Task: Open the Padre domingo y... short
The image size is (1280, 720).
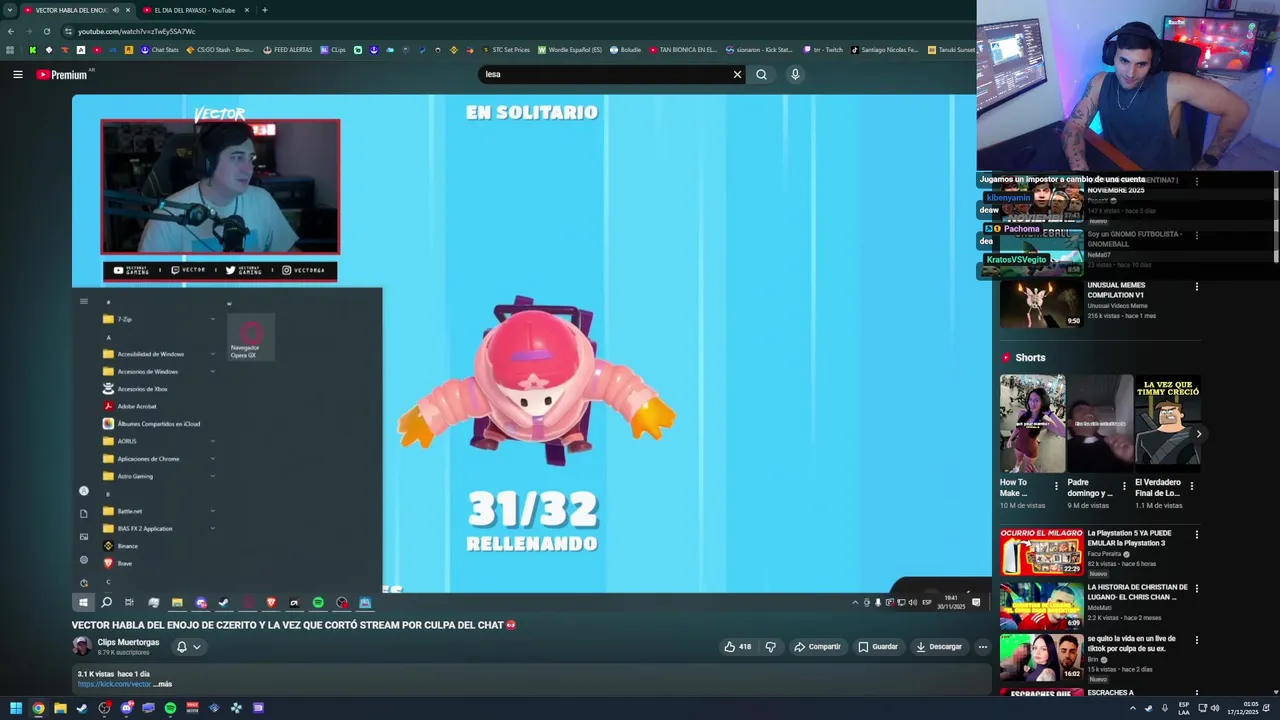Action: click(x=1100, y=424)
